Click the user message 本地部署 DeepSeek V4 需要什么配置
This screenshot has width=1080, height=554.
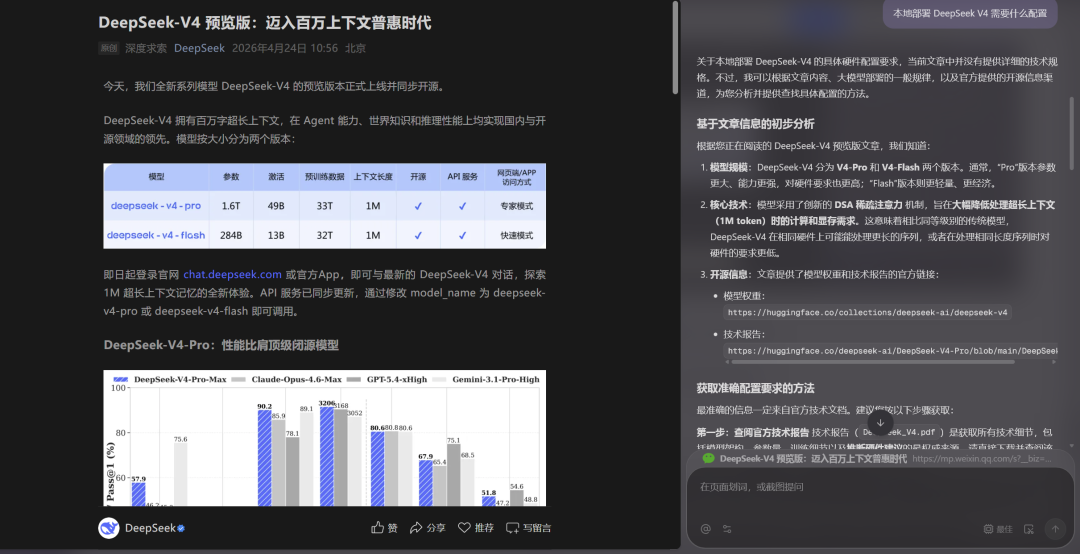pyautogui.click(x=970, y=13)
